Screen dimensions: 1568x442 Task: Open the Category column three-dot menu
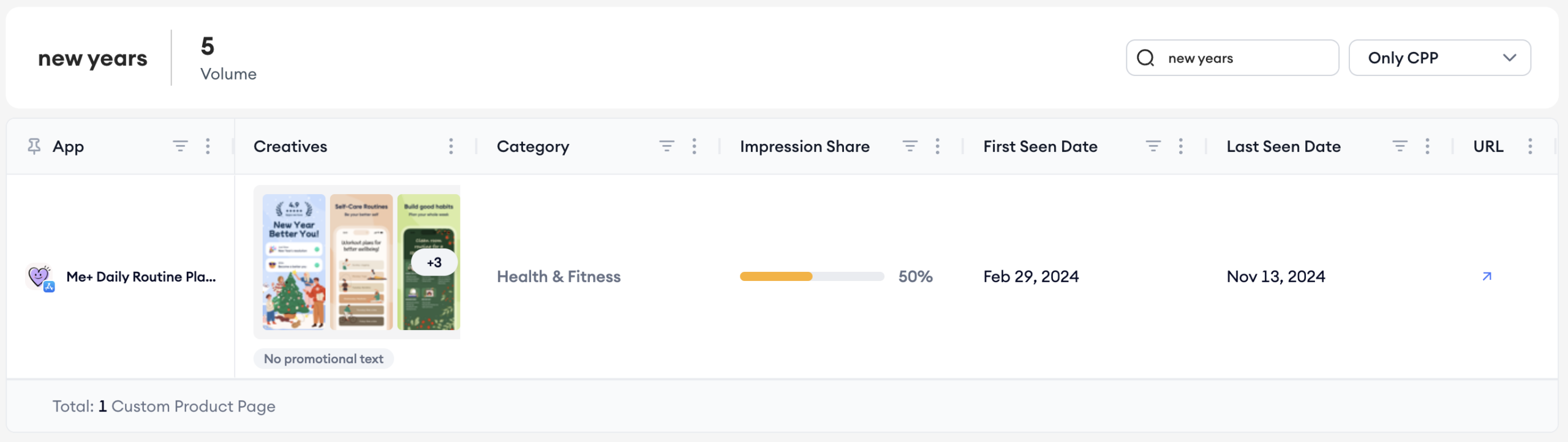click(x=695, y=146)
